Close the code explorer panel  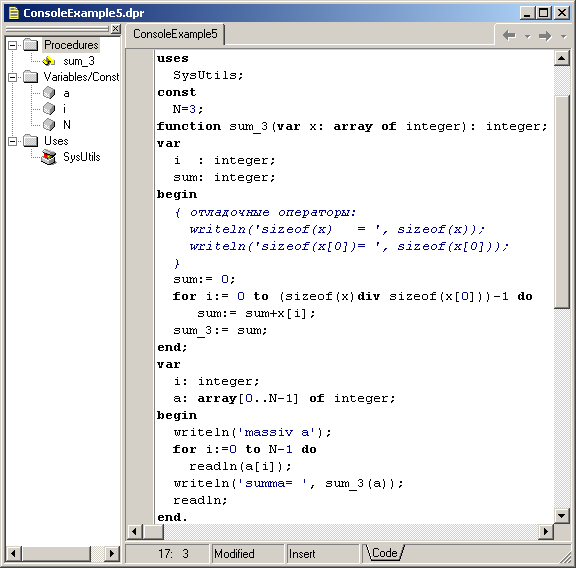(116, 28)
